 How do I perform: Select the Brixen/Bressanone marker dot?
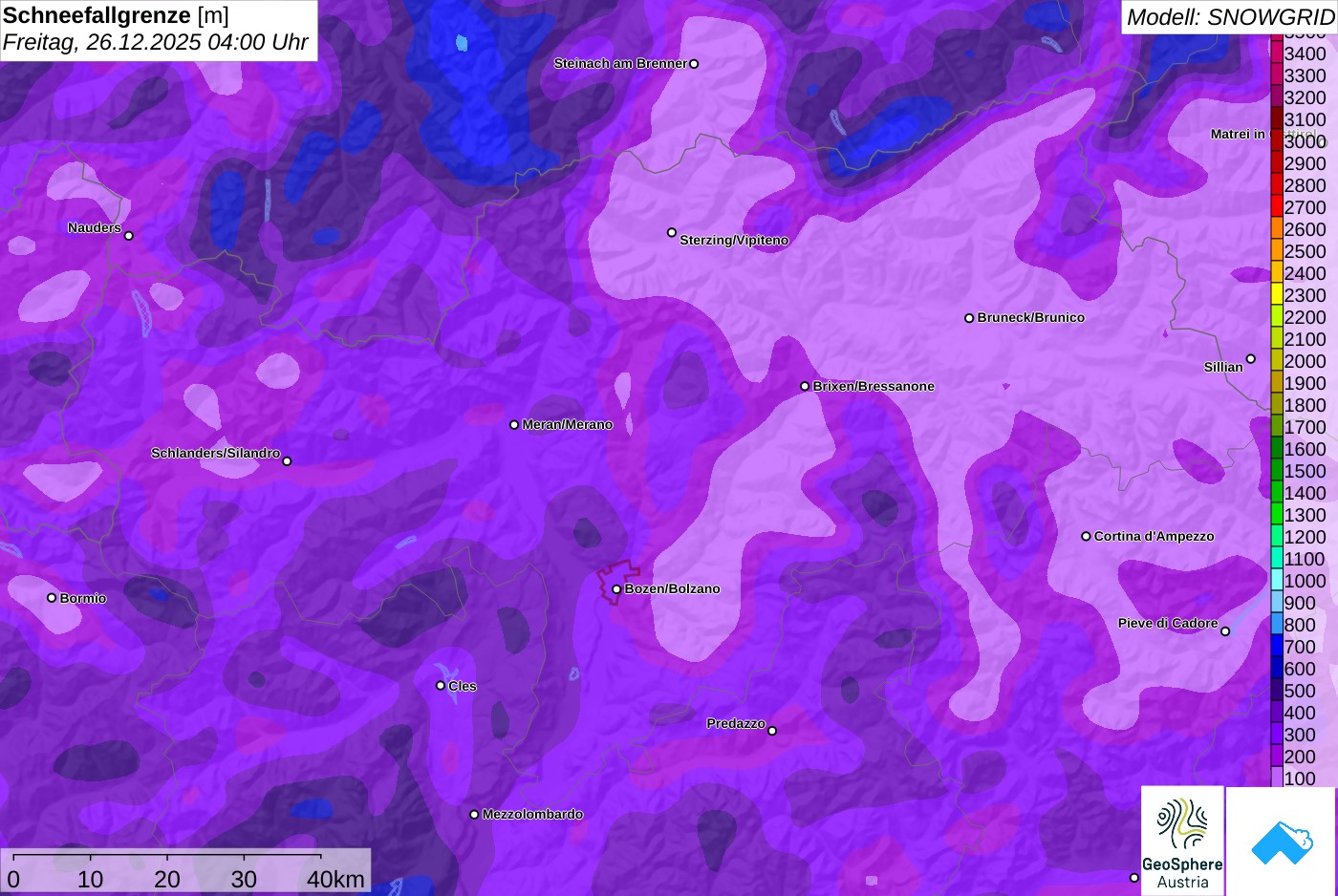click(x=805, y=387)
